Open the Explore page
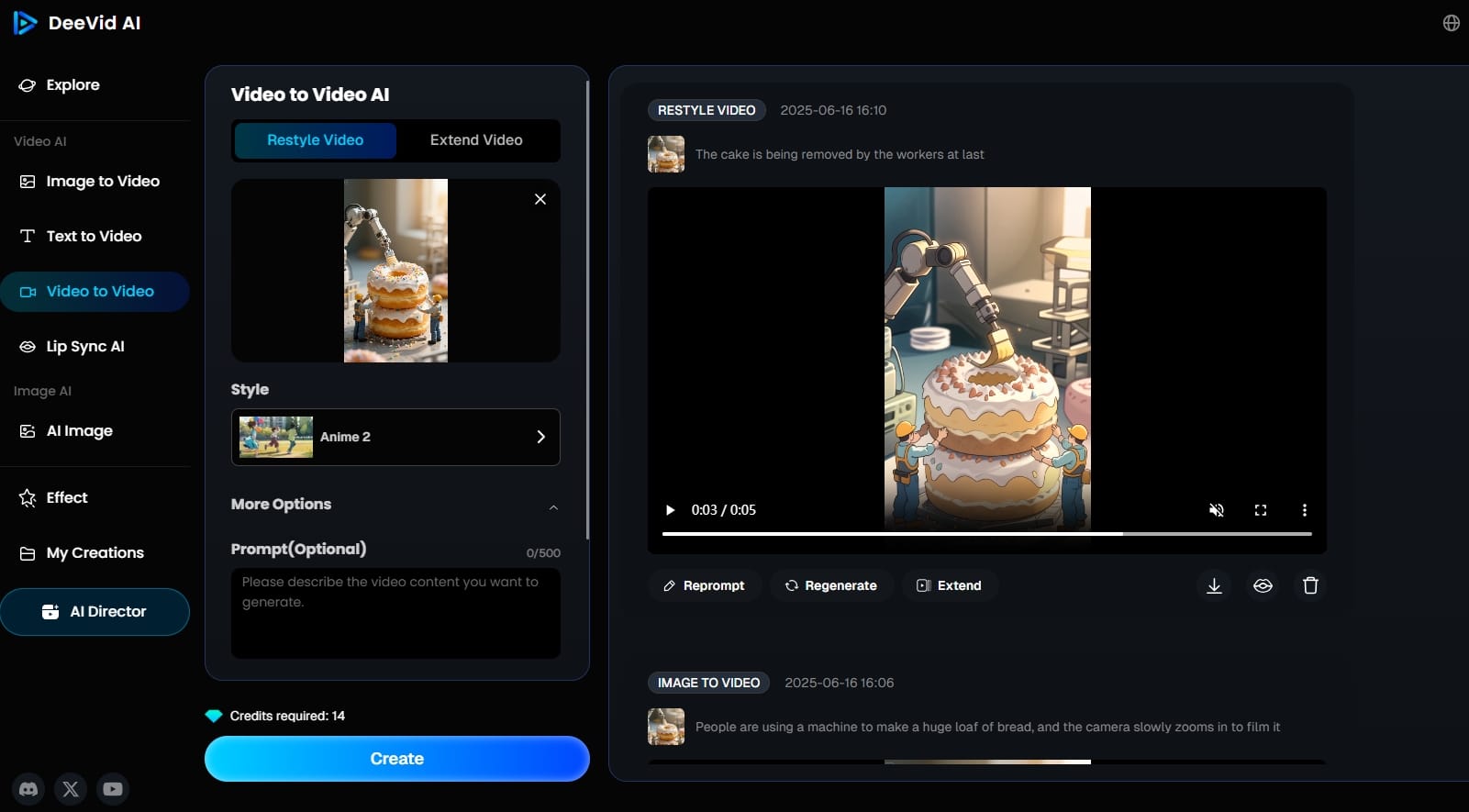This screenshot has width=1469, height=812. pos(60,84)
